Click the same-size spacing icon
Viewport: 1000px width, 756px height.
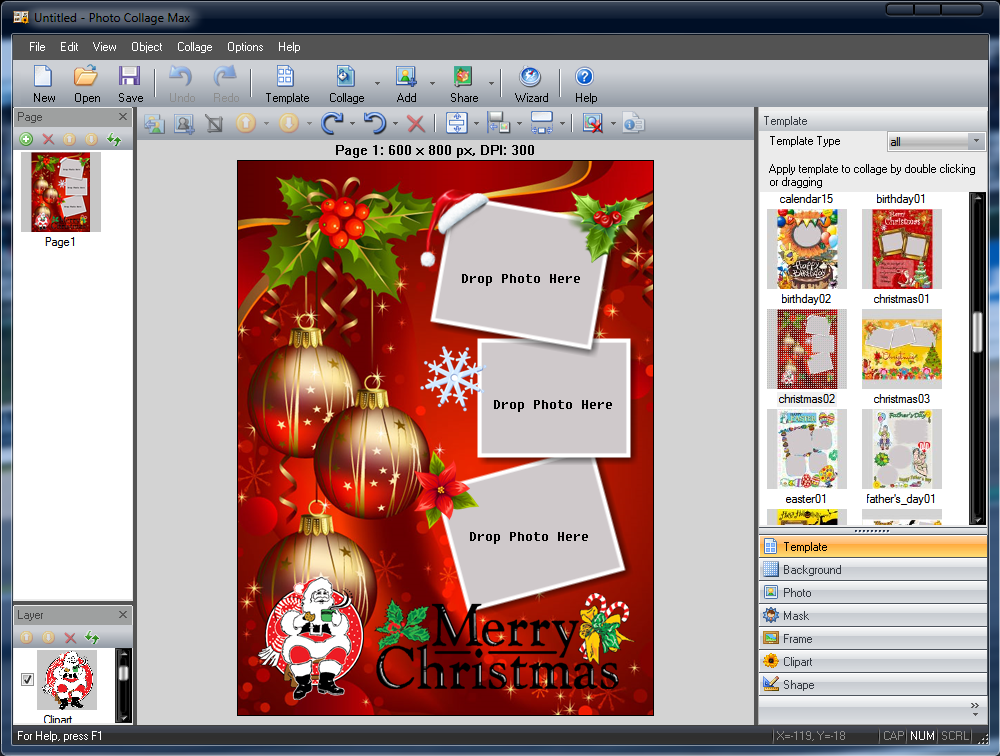coord(541,123)
